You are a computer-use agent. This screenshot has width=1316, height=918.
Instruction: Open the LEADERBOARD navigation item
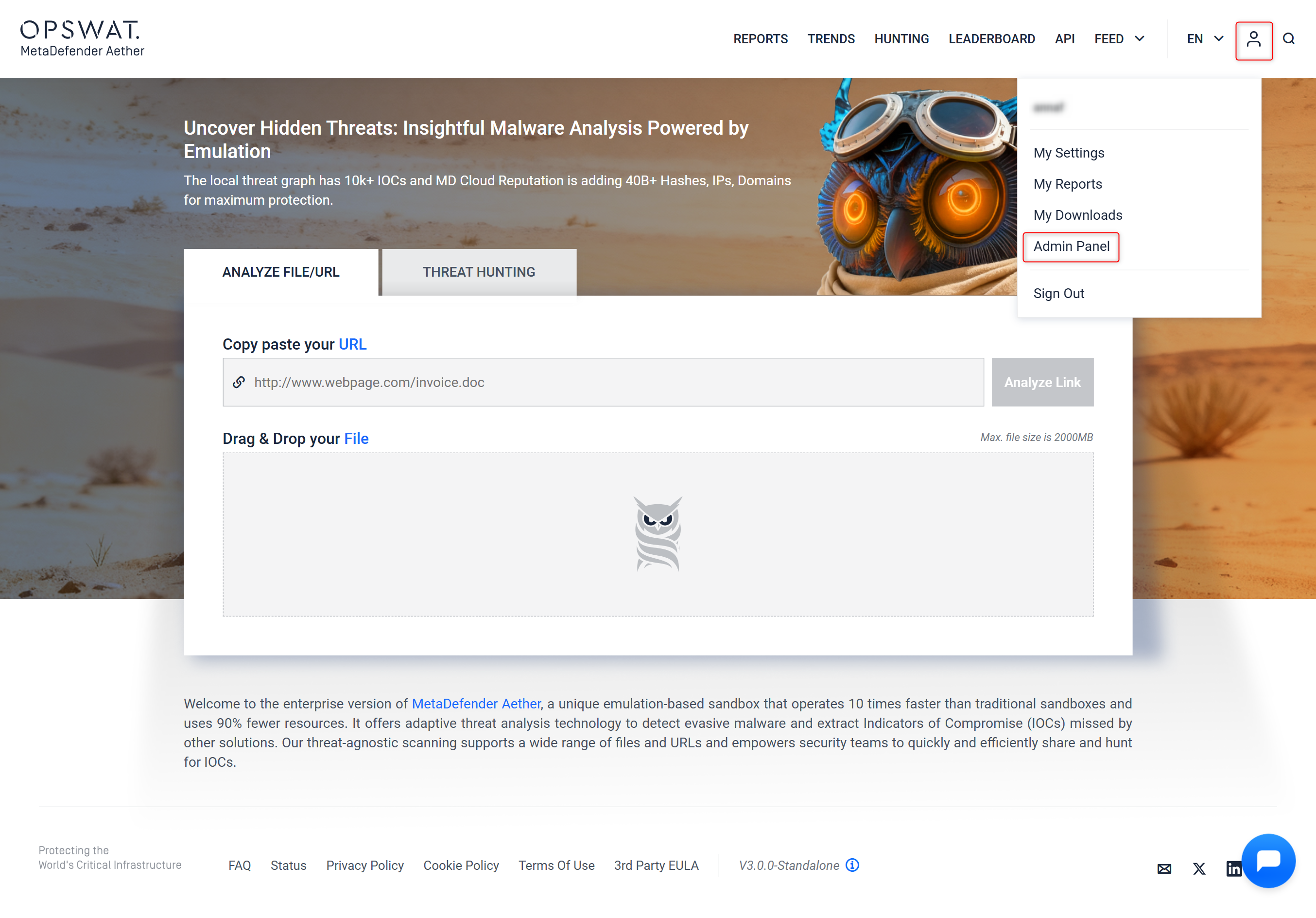(x=991, y=39)
